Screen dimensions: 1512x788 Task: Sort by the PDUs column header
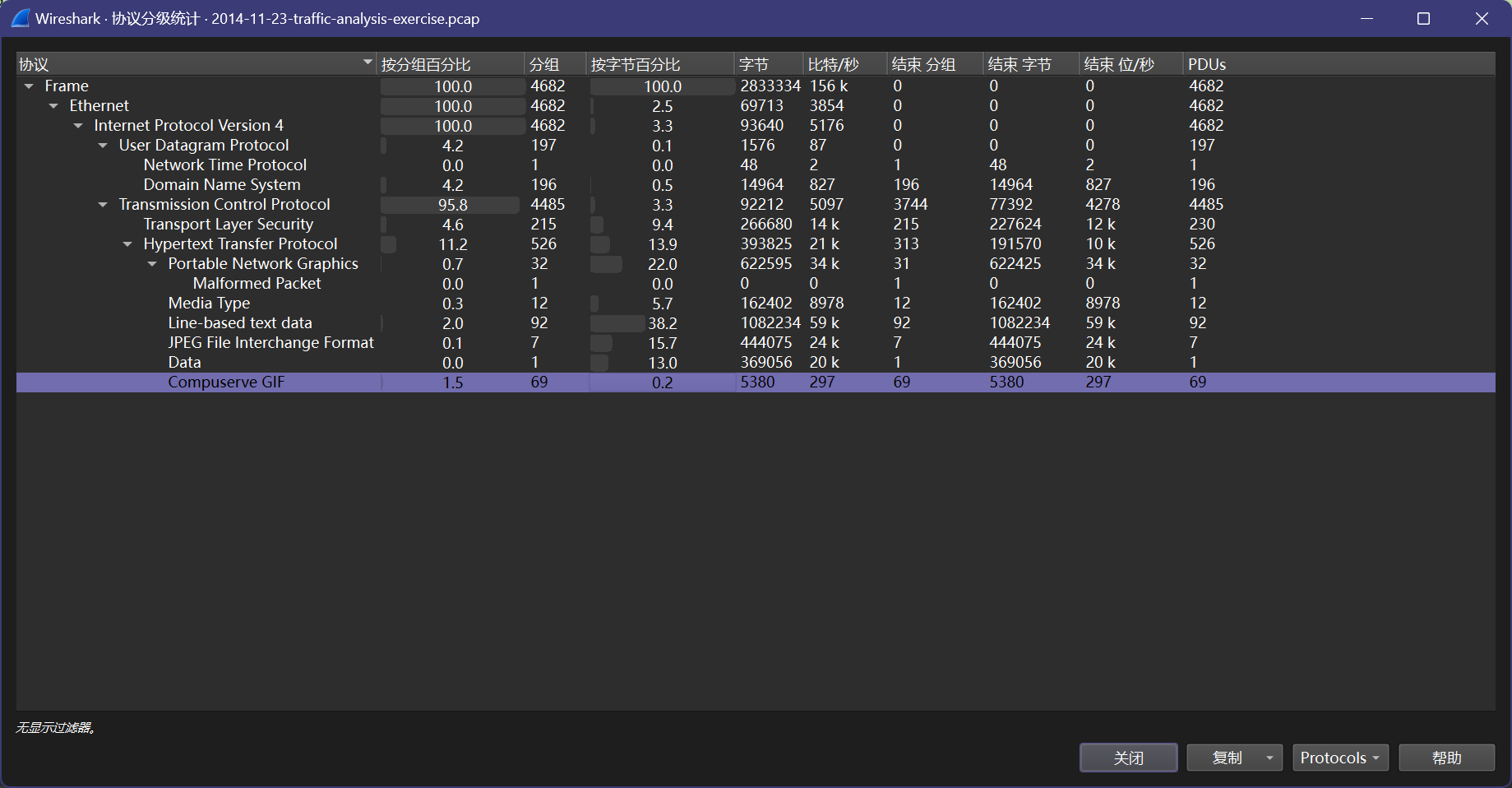[1339, 64]
